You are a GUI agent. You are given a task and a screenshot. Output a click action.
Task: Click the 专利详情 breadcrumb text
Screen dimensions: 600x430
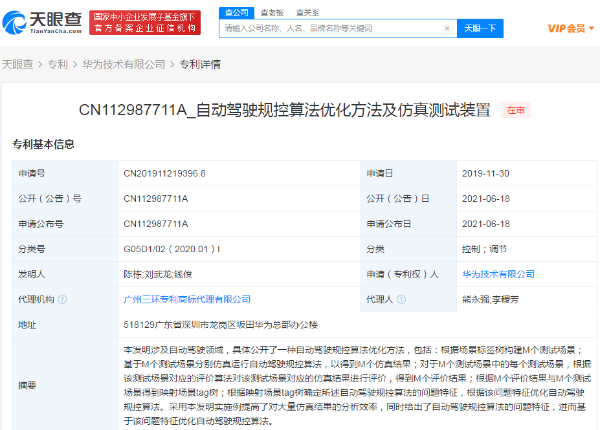tap(200, 64)
